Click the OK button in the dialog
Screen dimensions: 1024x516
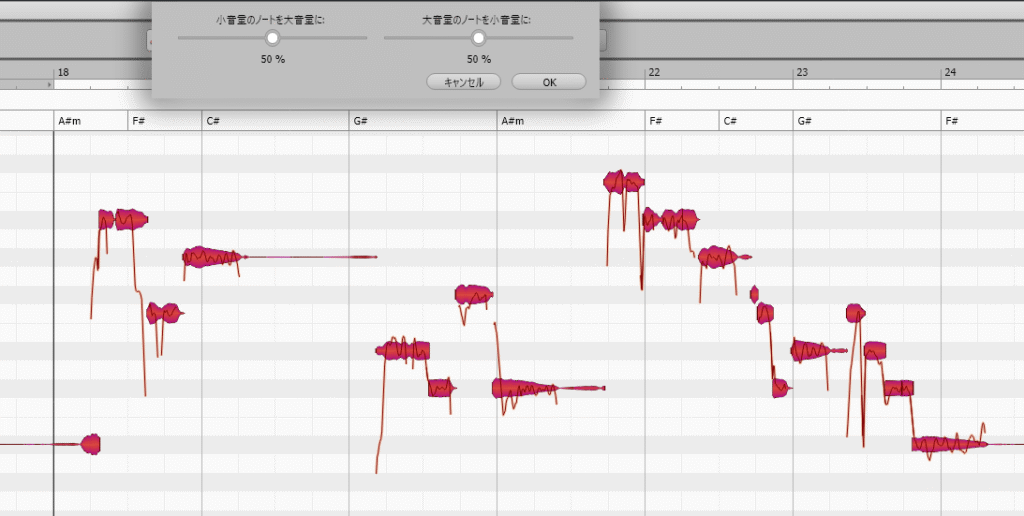[x=549, y=82]
